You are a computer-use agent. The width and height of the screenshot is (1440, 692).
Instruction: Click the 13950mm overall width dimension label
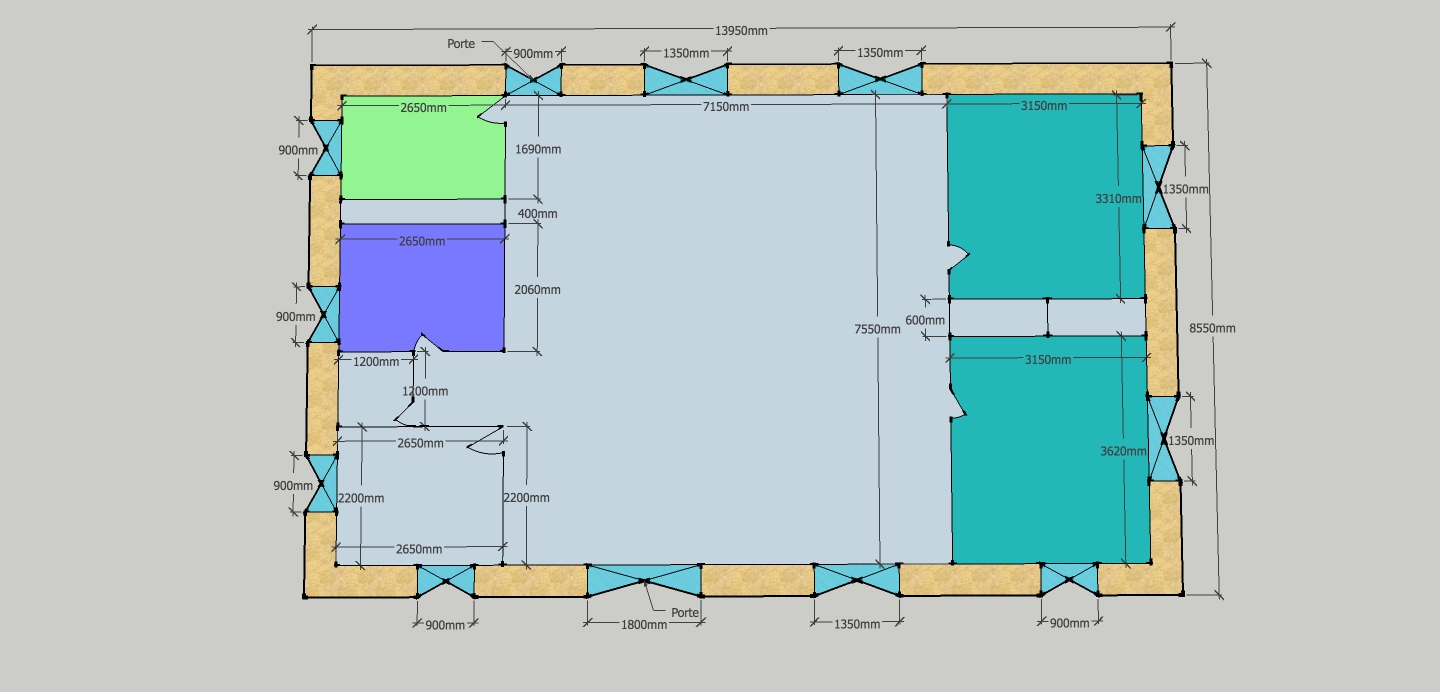pyautogui.click(x=741, y=31)
